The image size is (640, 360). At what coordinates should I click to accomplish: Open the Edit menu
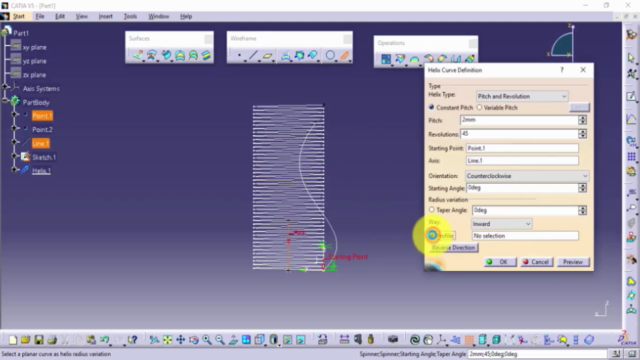click(60, 16)
